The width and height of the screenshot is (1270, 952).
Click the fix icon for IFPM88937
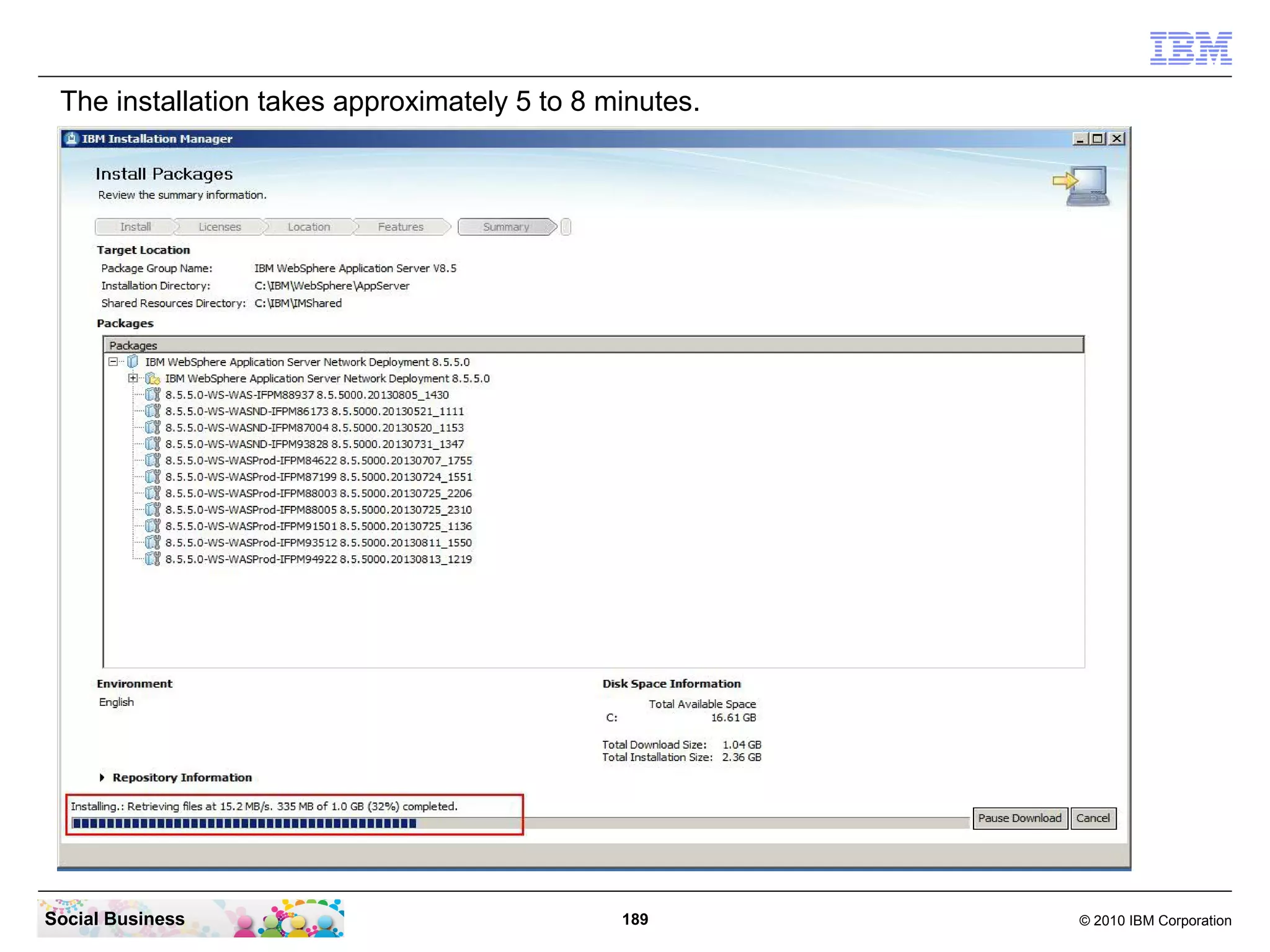153,395
